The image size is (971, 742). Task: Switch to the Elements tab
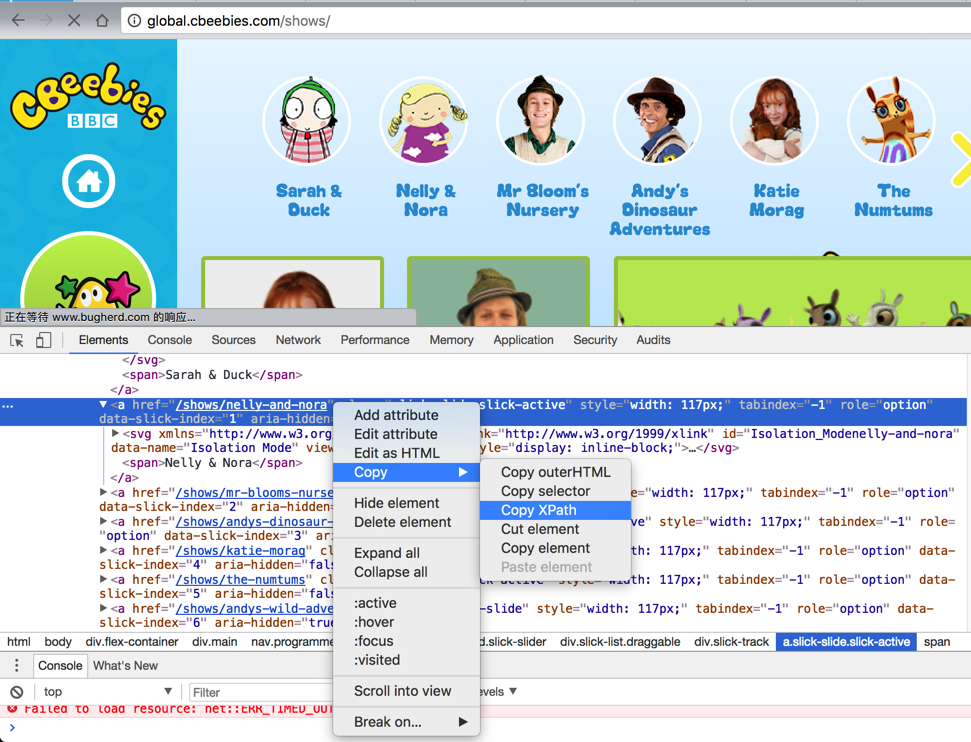click(x=103, y=340)
